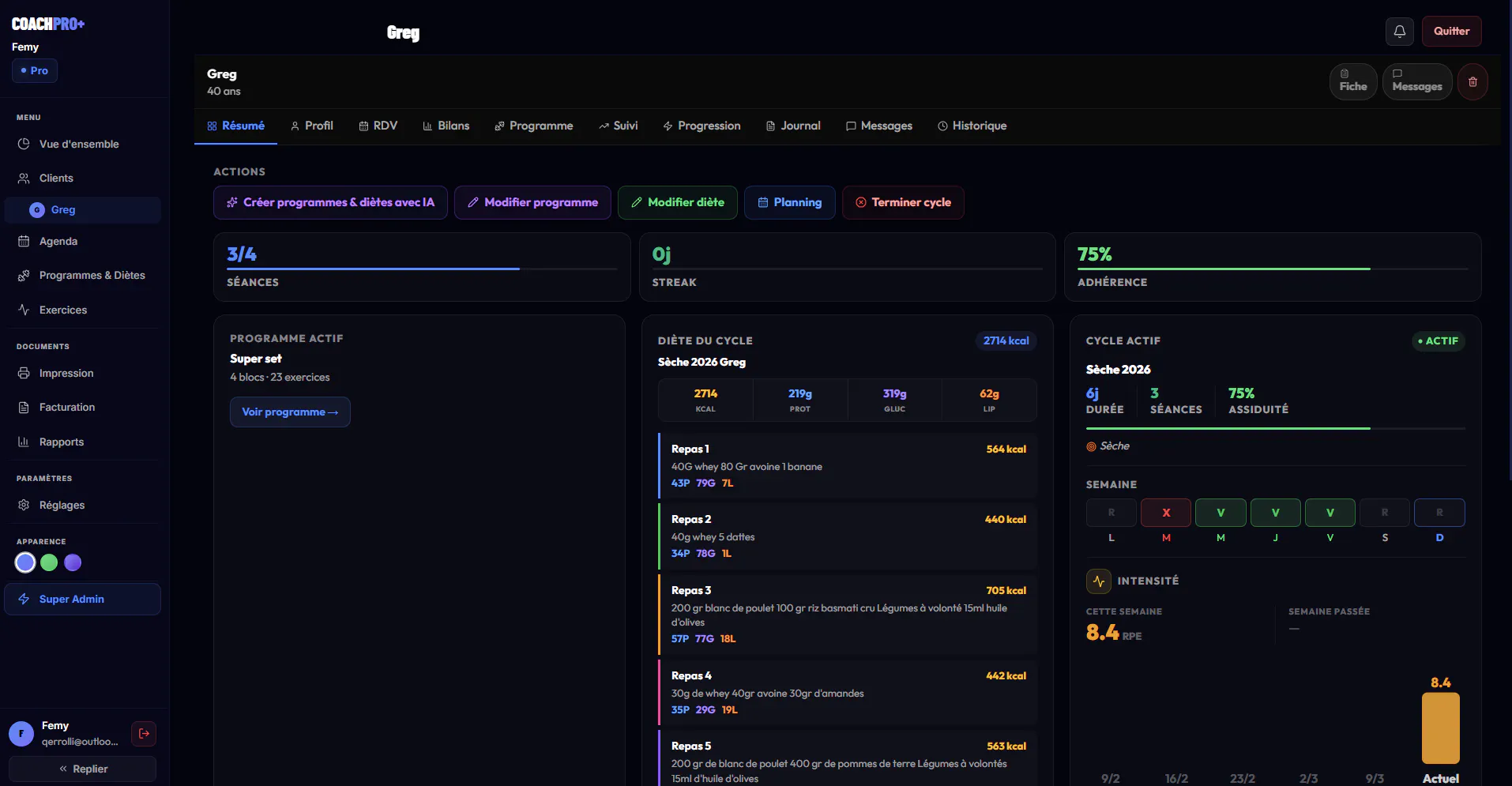The width and height of the screenshot is (1512, 786).
Task: Click the Vue d'ensemble clock icon
Action: 24,144
